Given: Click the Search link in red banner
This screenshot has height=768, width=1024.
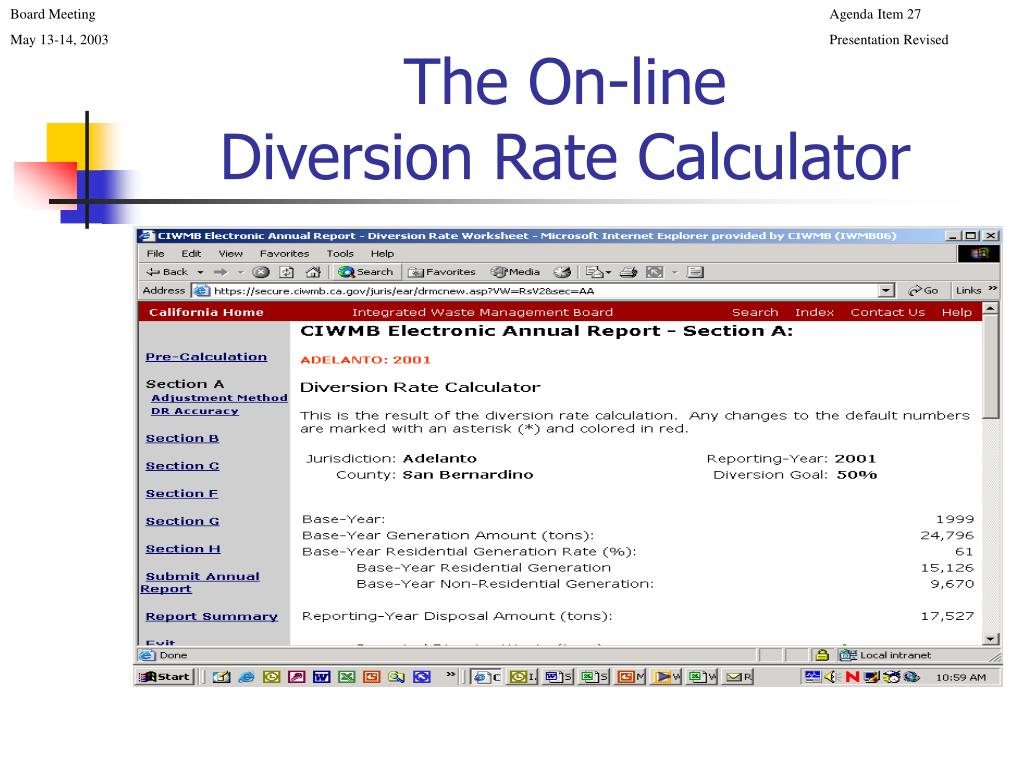Looking at the screenshot, I should pyautogui.click(x=755, y=312).
